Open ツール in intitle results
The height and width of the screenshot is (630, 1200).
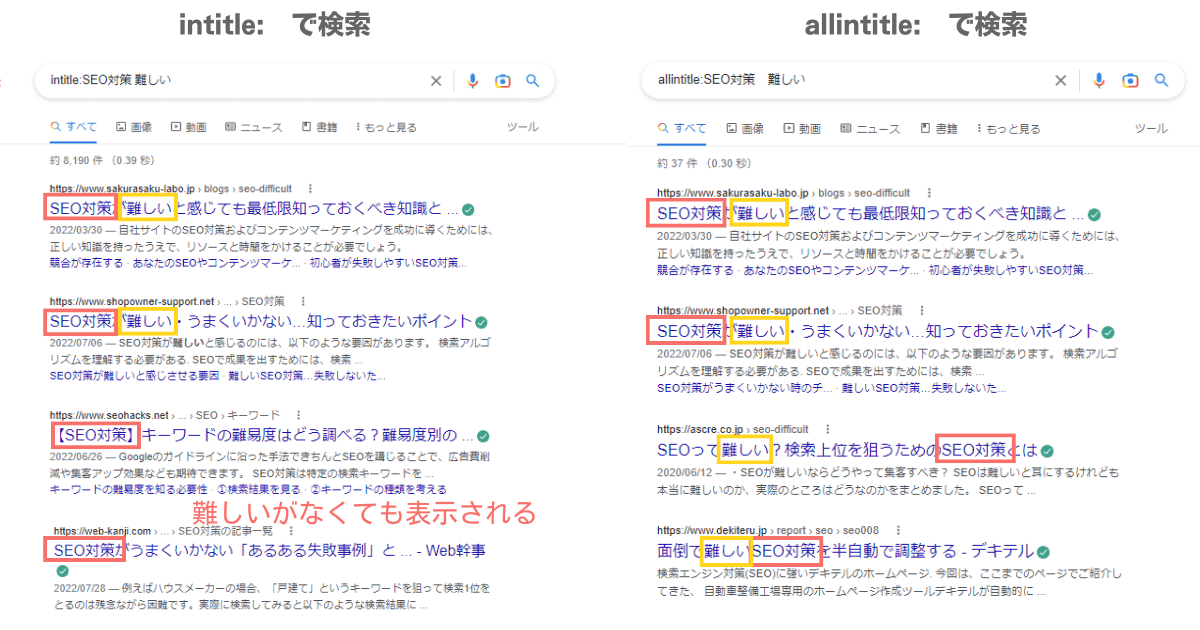click(x=523, y=127)
